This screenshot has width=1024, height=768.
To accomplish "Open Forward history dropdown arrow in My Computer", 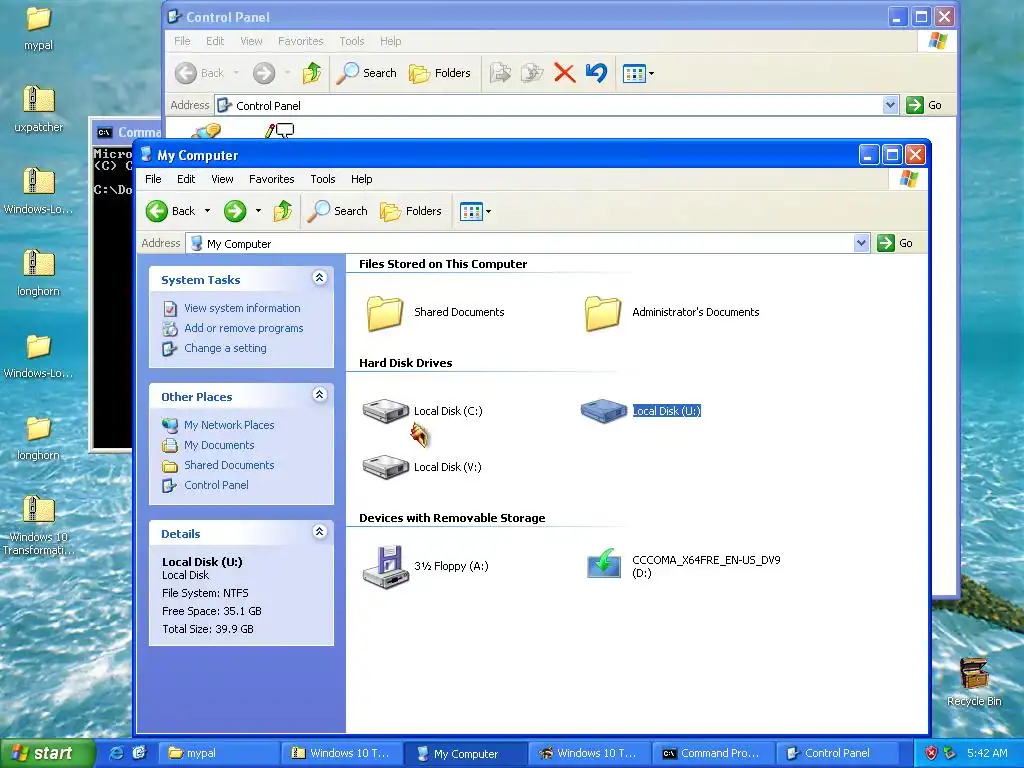I will pyautogui.click(x=259, y=211).
